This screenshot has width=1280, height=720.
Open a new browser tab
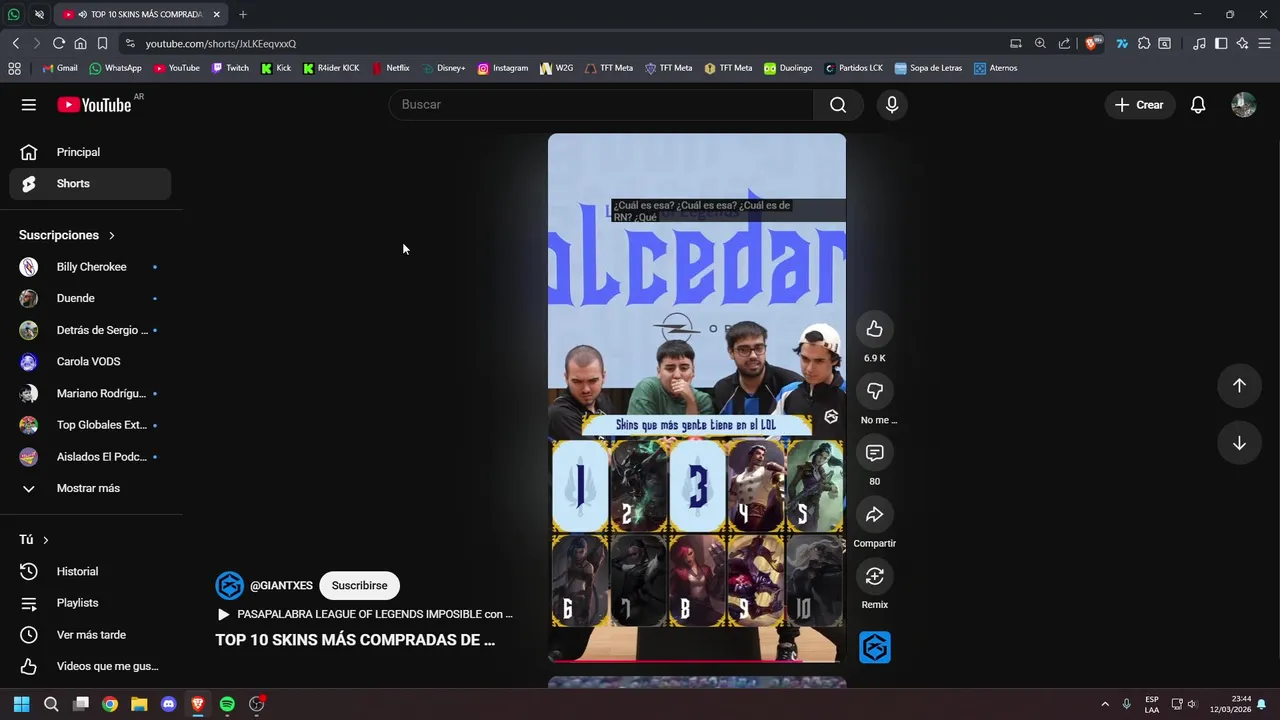click(x=243, y=14)
